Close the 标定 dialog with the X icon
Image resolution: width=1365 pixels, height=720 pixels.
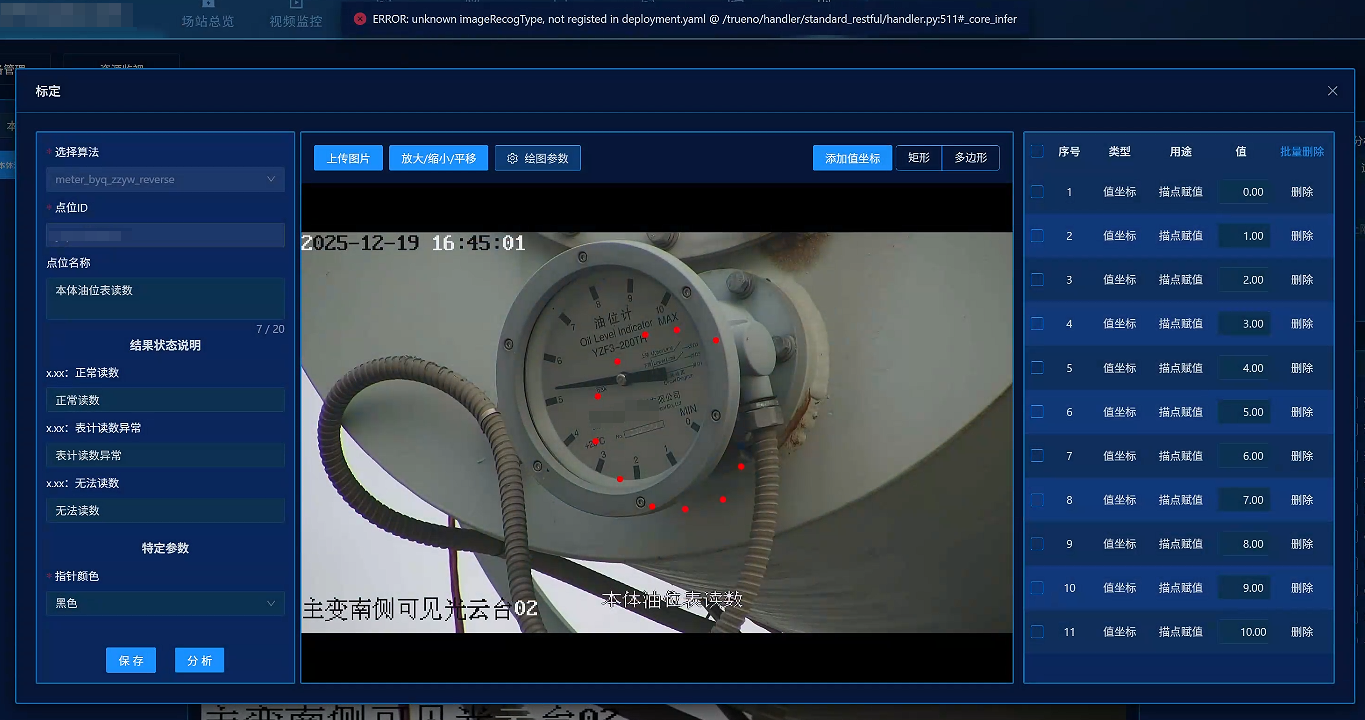[x=1332, y=91]
